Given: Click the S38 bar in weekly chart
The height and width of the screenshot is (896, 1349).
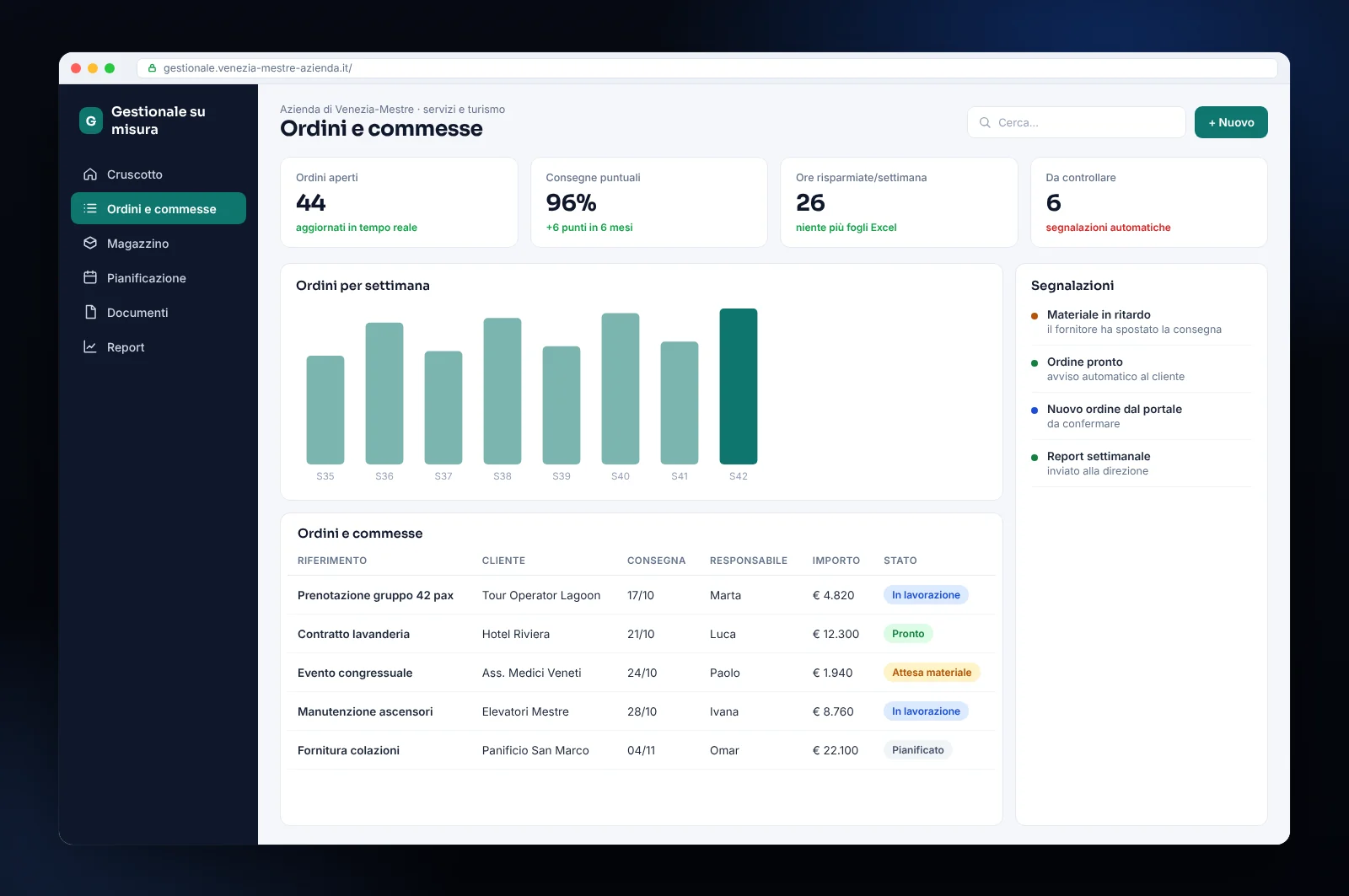Looking at the screenshot, I should (503, 391).
